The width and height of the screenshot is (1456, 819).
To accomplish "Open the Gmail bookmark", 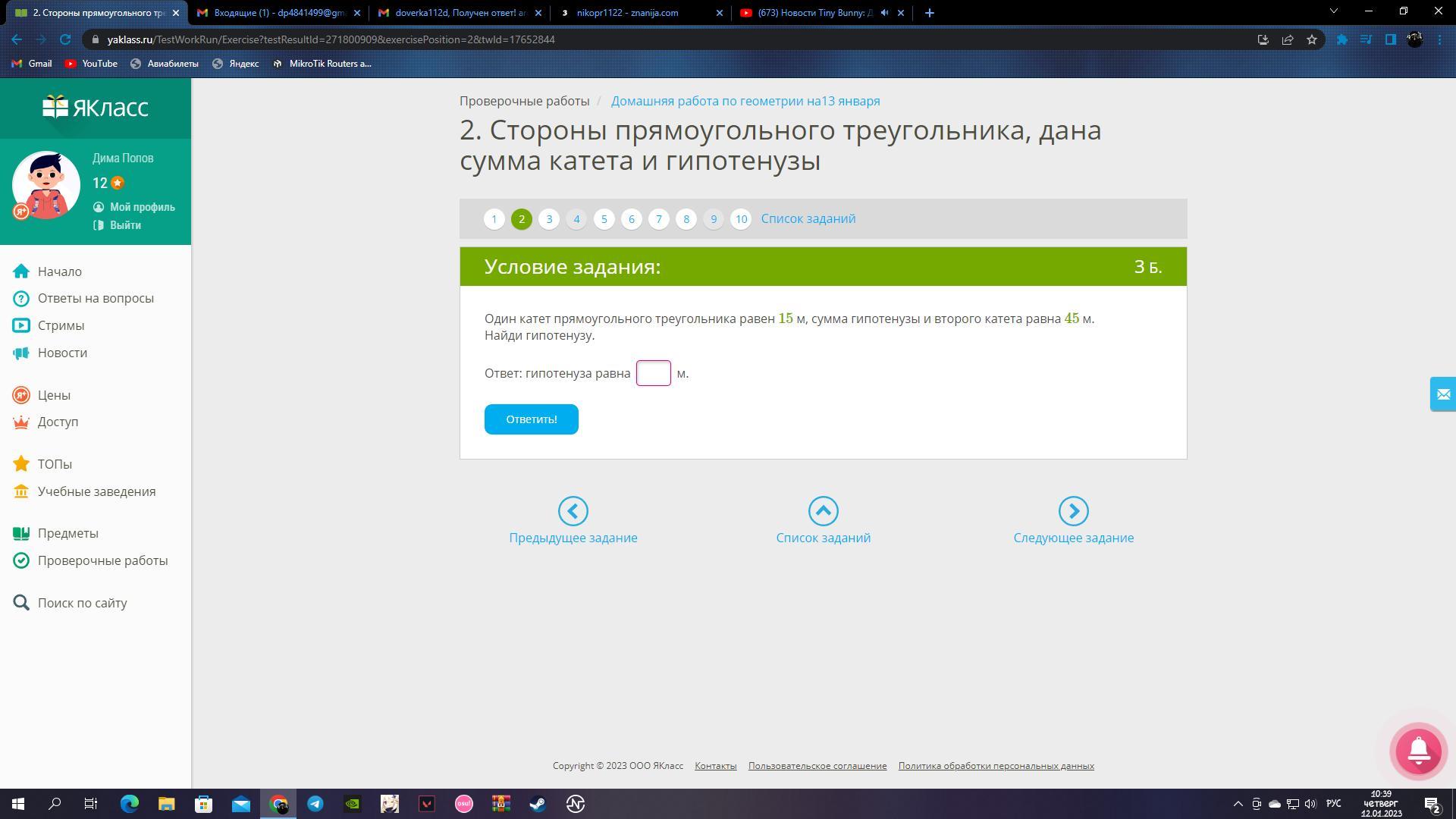I will (x=32, y=64).
